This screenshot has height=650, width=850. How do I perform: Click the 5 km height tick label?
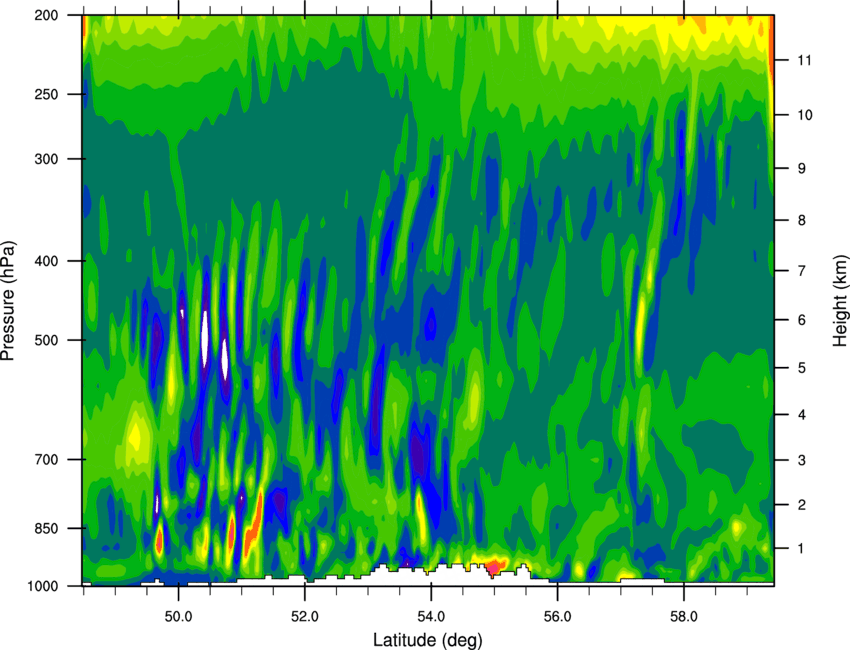pyautogui.click(x=802, y=368)
